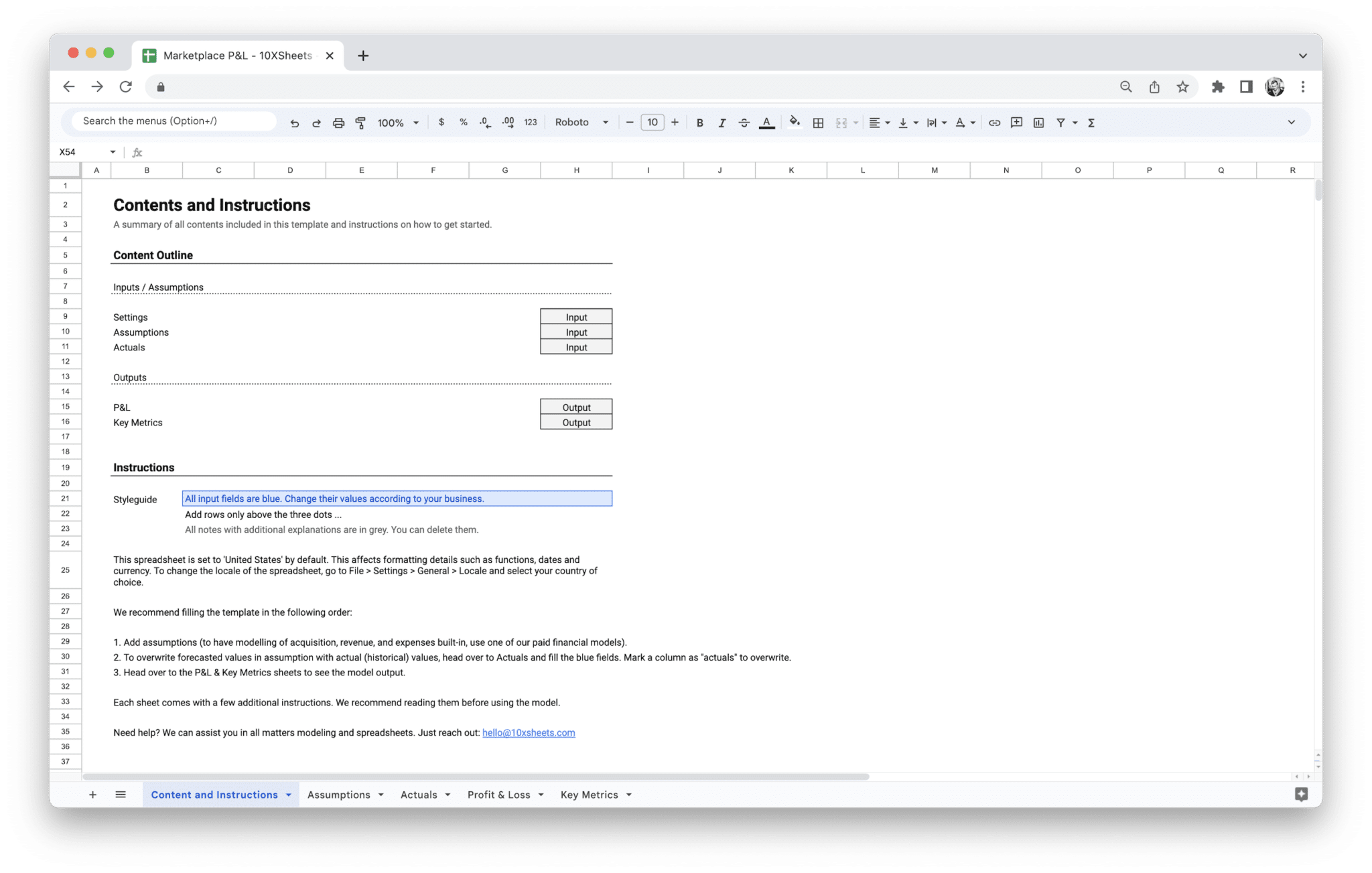The width and height of the screenshot is (1372, 873).
Task: Click the hello@10xsheets.com email link
Action: (x=529, y=732)
